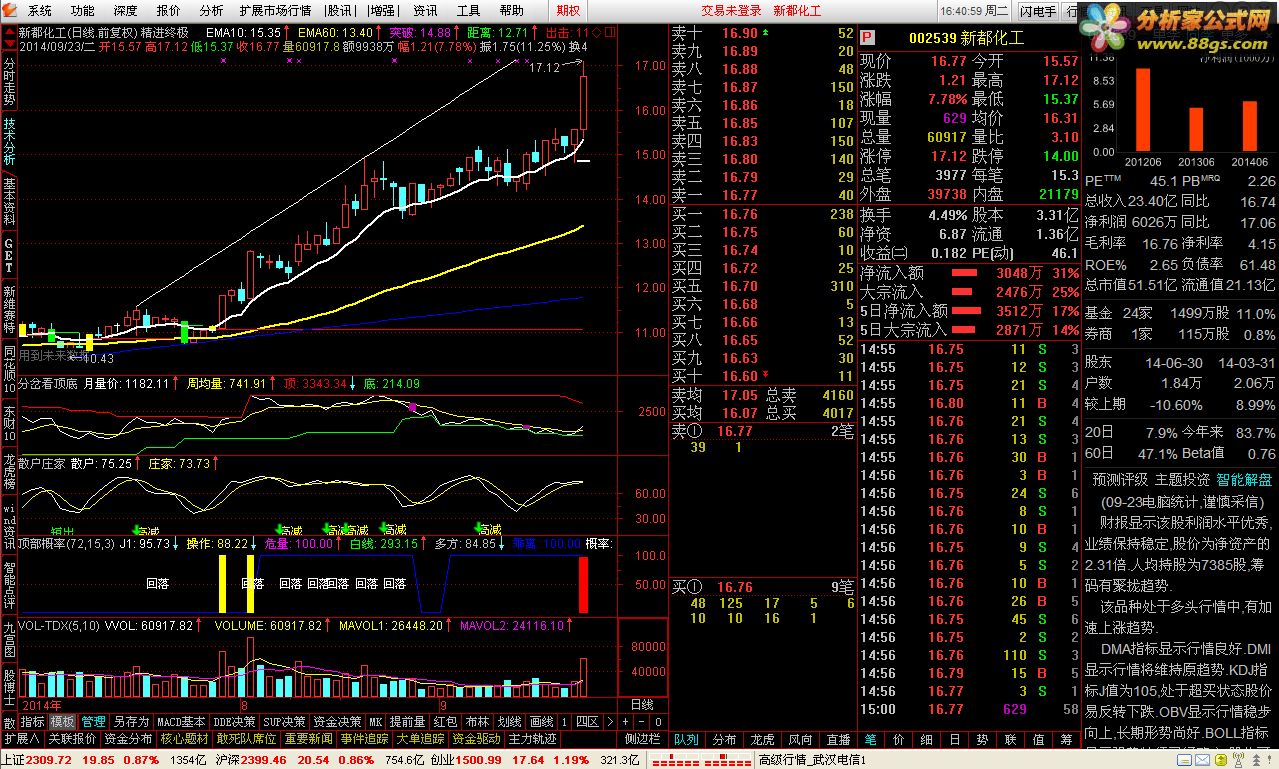Open the 工具 menu
The height and width of the screenshot is (769, 1279).
point(468,11)
